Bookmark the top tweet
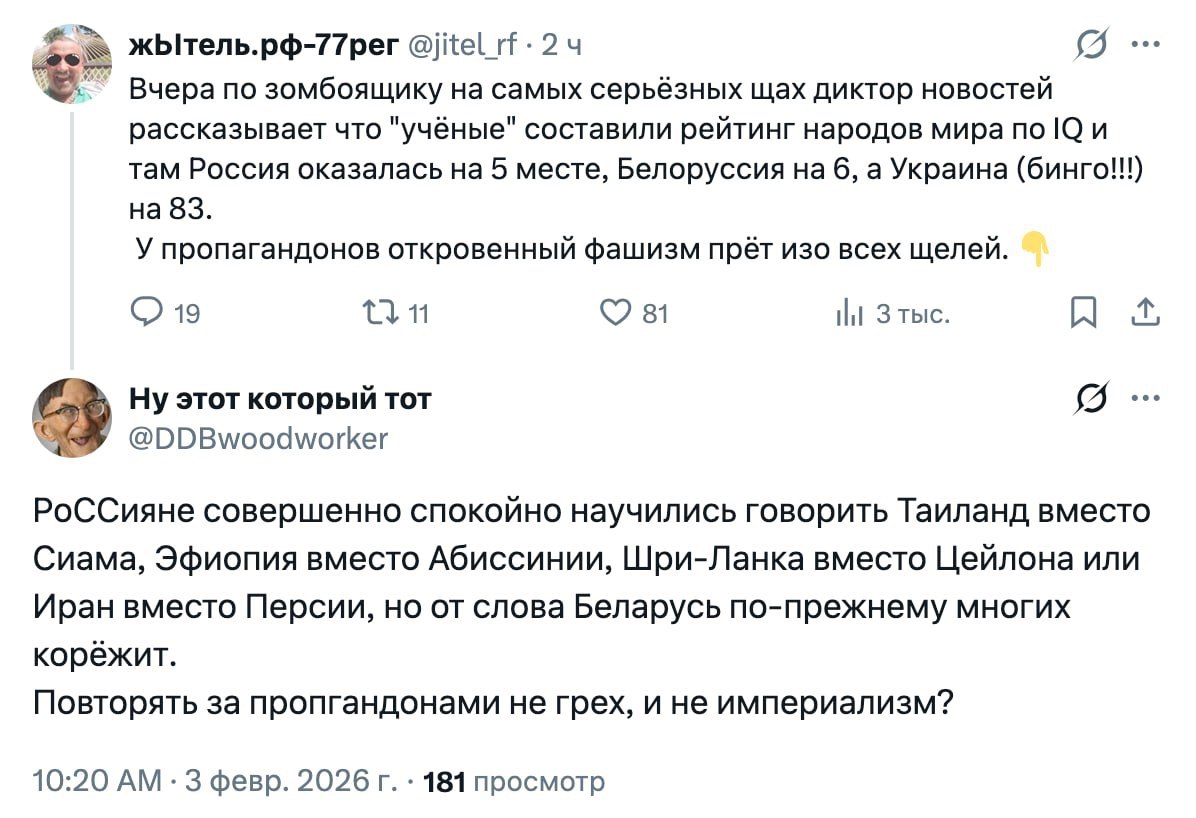The height and width of the screenshot is (818, 1196). coord(1082,314)
